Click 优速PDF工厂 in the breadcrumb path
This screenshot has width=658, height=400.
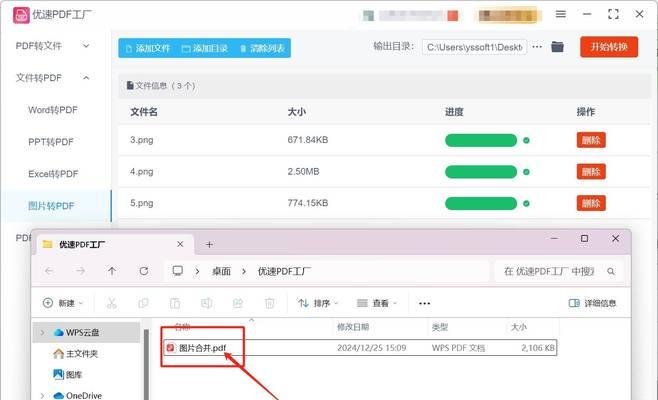tap(284, 272)
